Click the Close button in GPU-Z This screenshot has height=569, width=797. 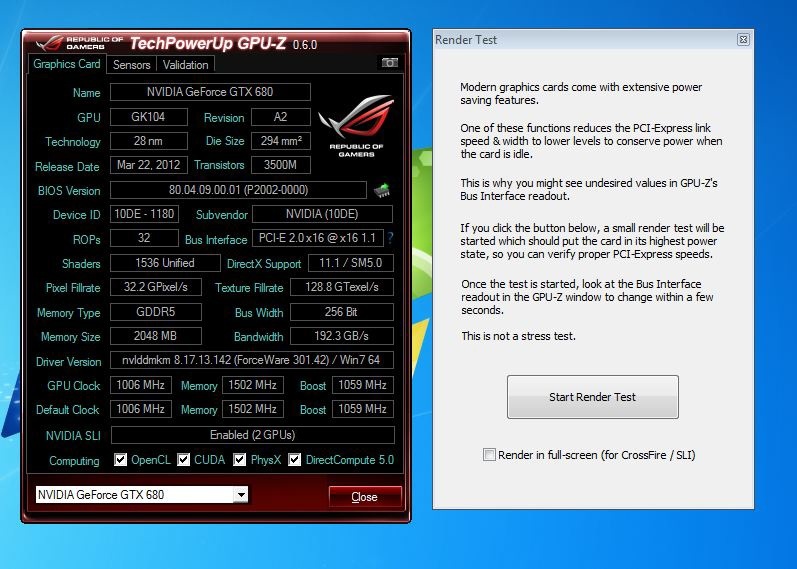(x=364, y=497)
